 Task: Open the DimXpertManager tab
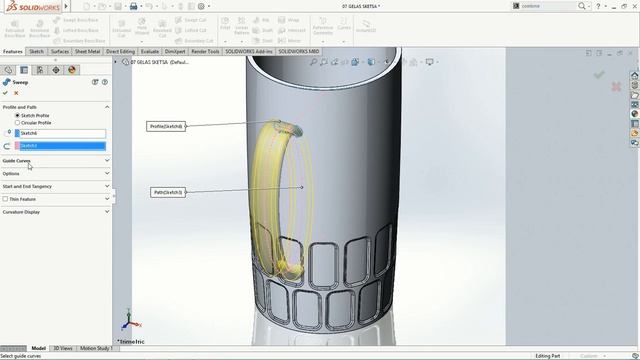pyautogui.click(x=56, y=70)
